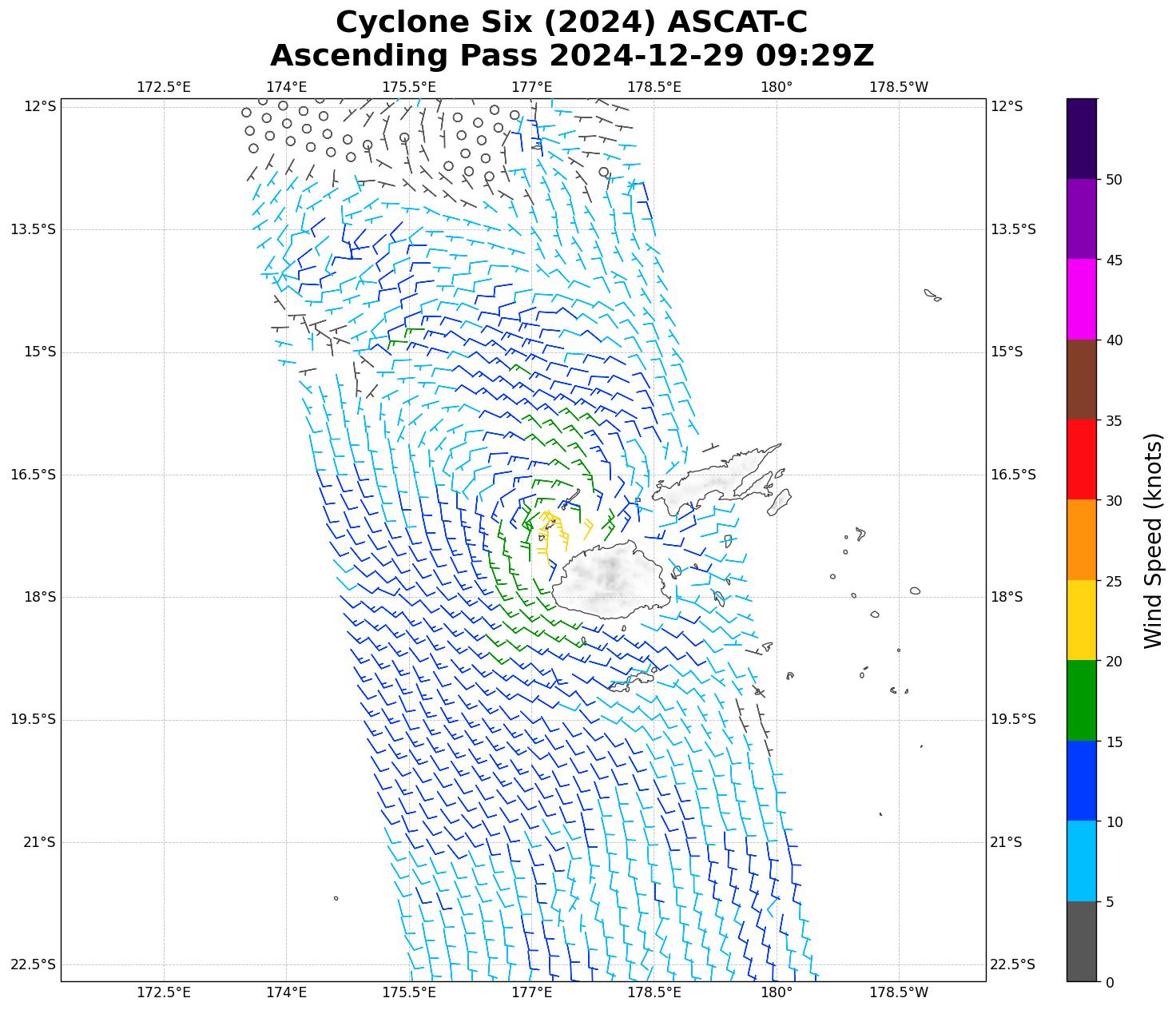Click the light blue 5-10 knots colorbar band
Screen dimensions: 1176x1010
[x=1082, y=861]
